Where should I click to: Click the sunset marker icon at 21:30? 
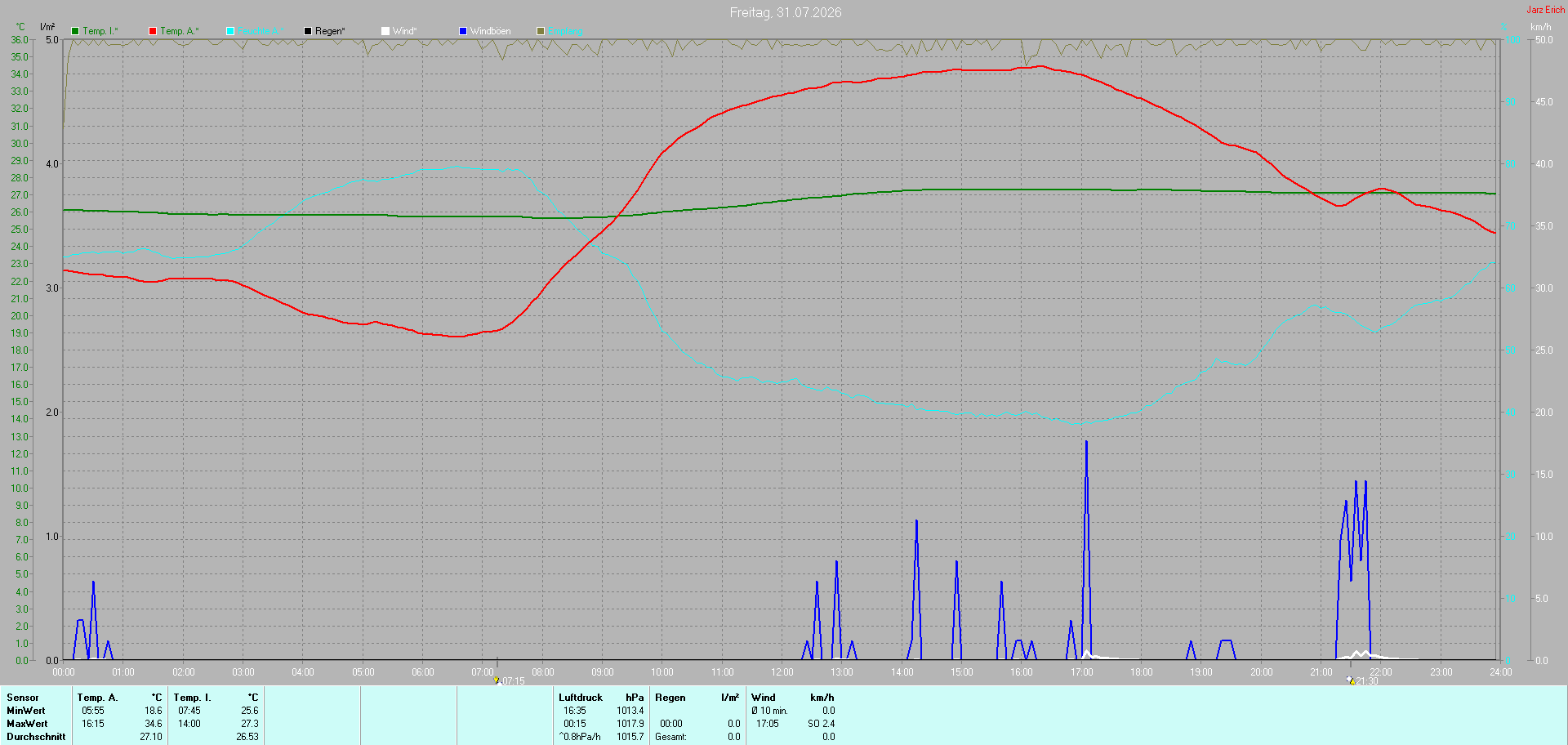[x=1351, y=680]
